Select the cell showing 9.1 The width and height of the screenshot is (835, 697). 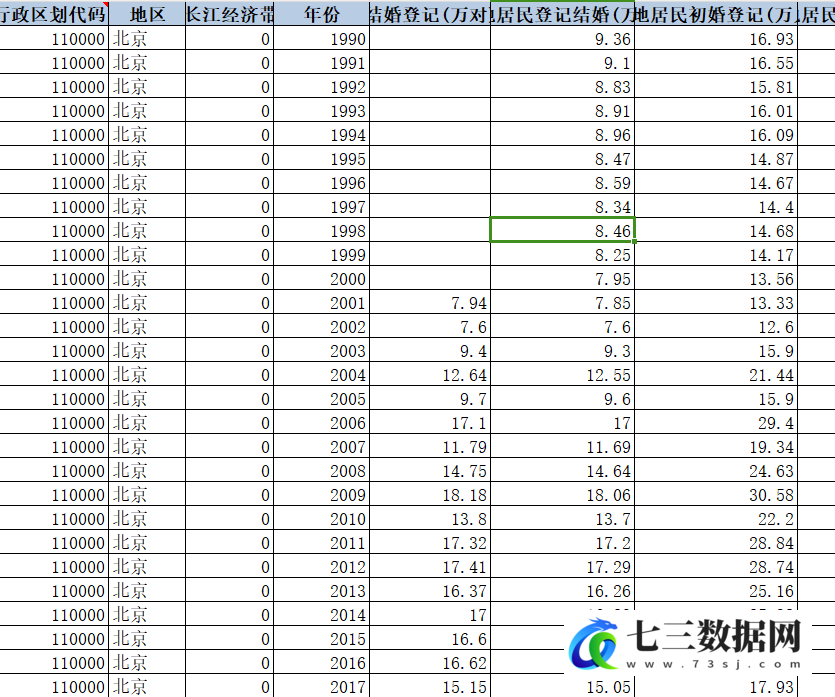click(x=562, y=62)
